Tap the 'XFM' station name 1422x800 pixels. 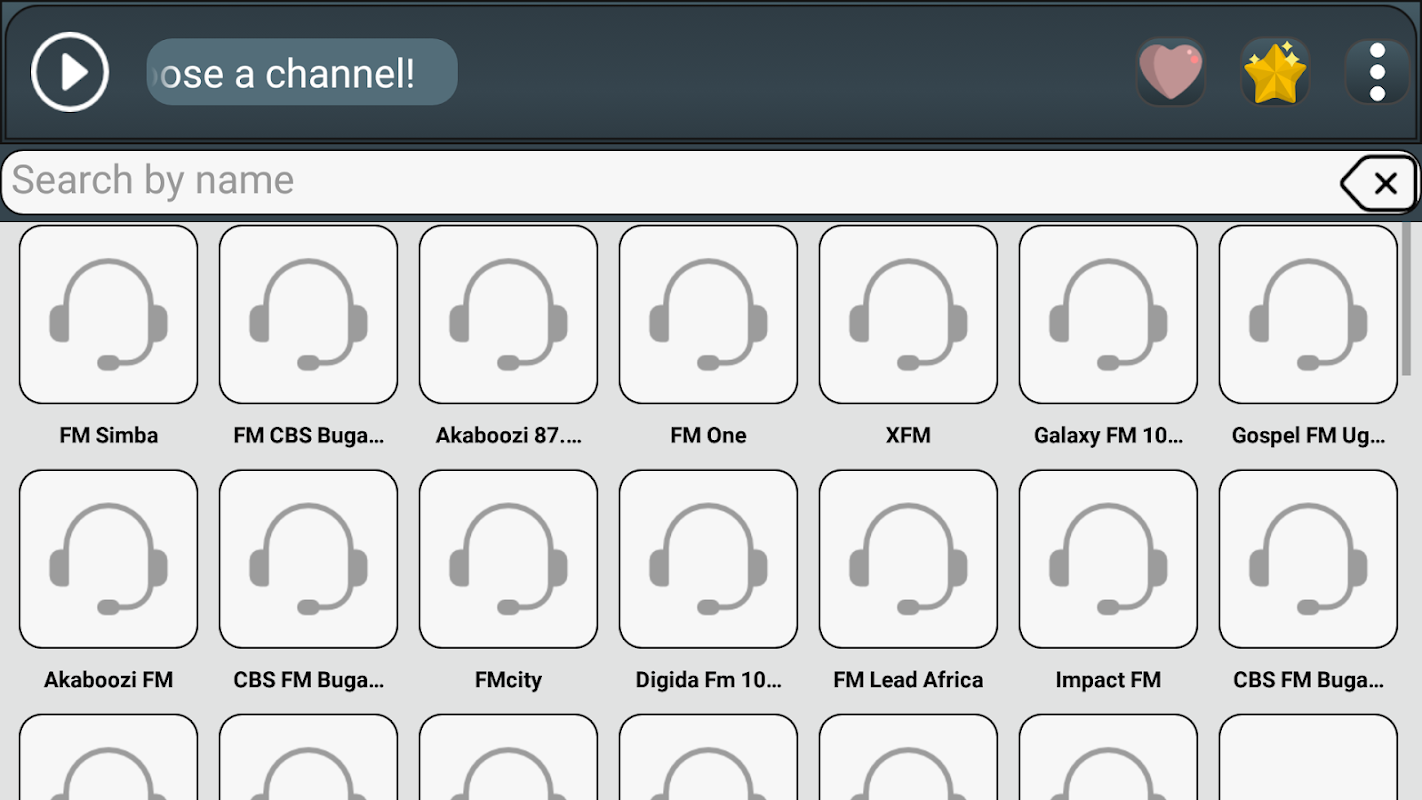pos(909,435)
